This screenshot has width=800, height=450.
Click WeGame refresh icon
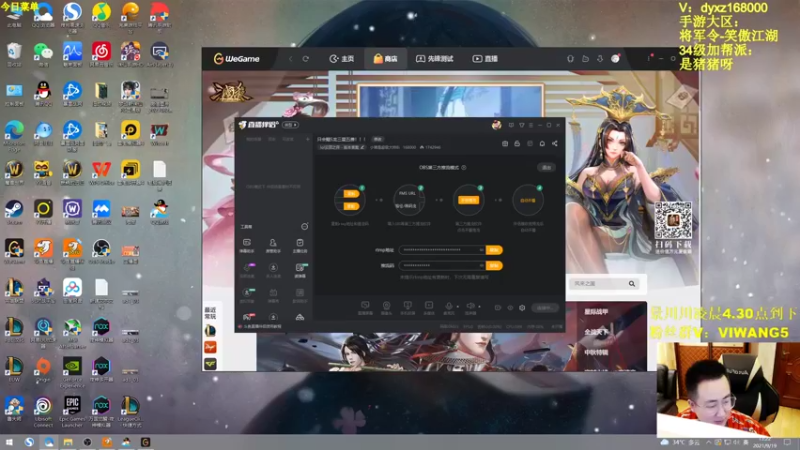point(306,59)
